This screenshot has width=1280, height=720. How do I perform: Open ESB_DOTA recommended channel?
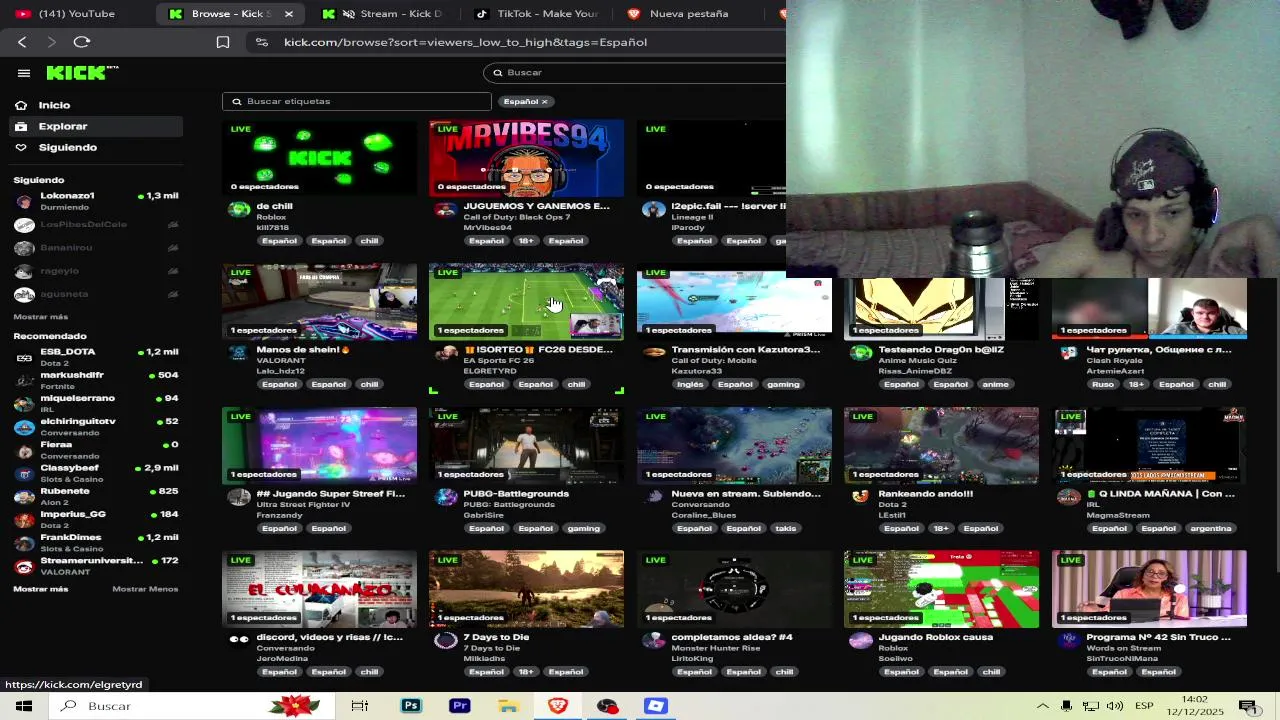click(x=97, y=357)
